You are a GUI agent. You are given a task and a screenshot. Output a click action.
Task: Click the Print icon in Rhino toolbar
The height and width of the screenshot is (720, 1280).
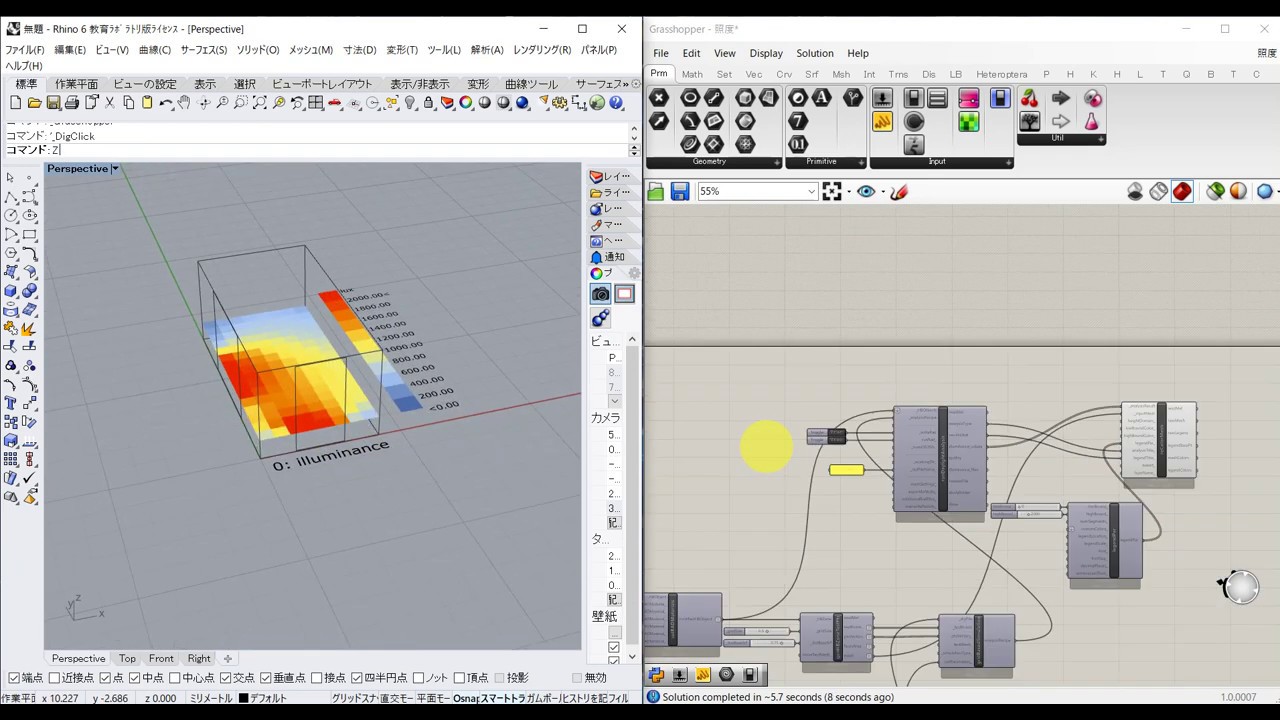pyautogui.click(x=72, y=103)
